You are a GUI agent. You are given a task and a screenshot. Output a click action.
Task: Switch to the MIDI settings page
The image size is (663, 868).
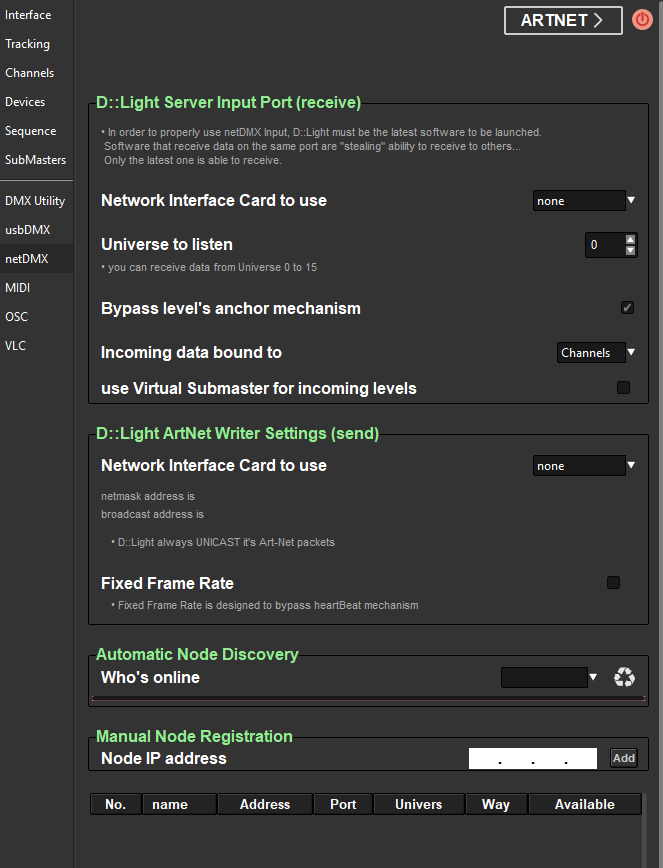pos(18,288)
